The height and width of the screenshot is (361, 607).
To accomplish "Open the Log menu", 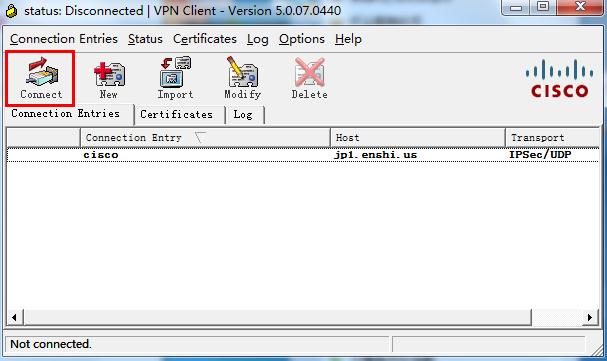I will (x=257, y=39).
